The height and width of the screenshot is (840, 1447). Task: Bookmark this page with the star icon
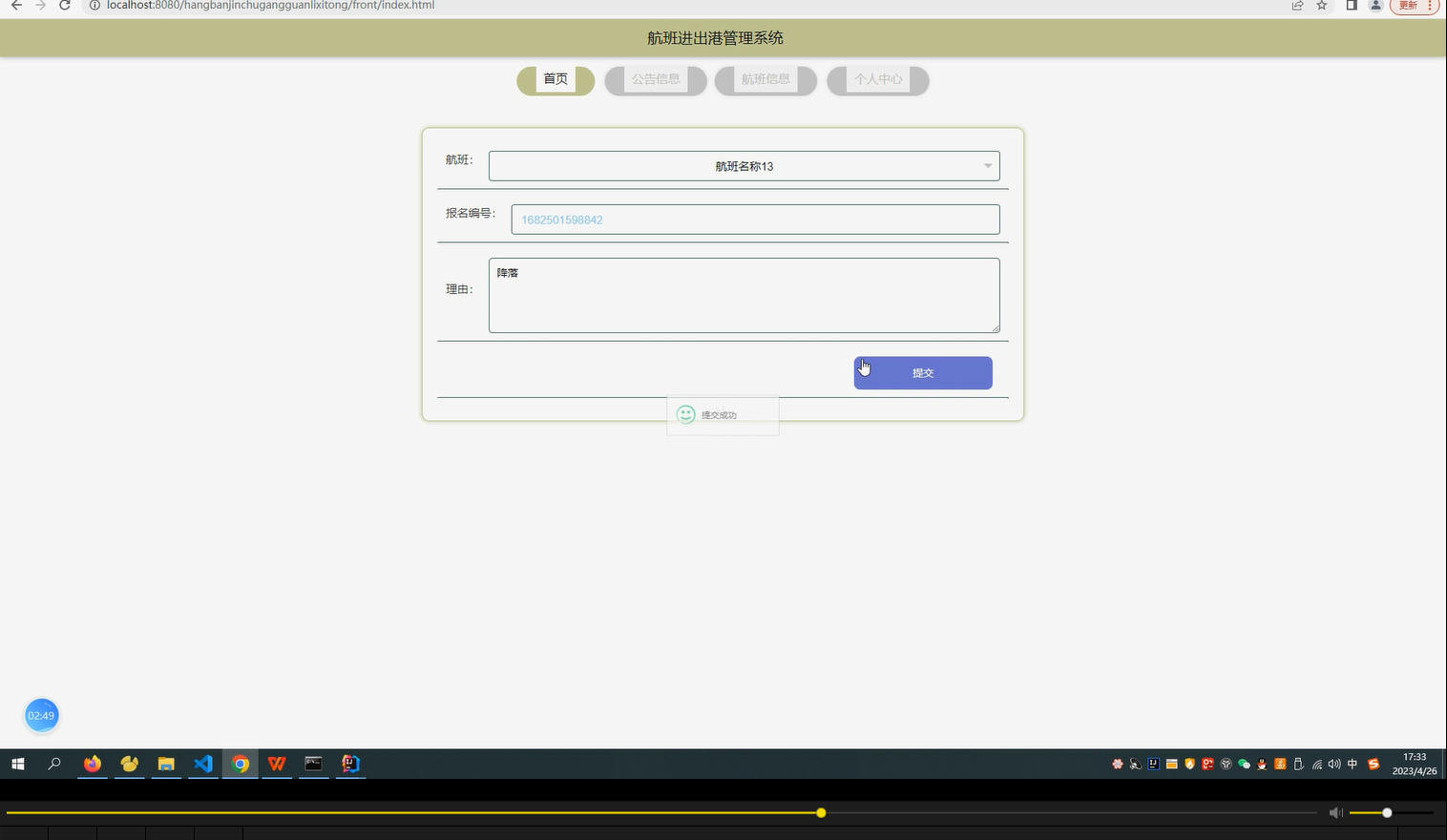point(1322,6)
